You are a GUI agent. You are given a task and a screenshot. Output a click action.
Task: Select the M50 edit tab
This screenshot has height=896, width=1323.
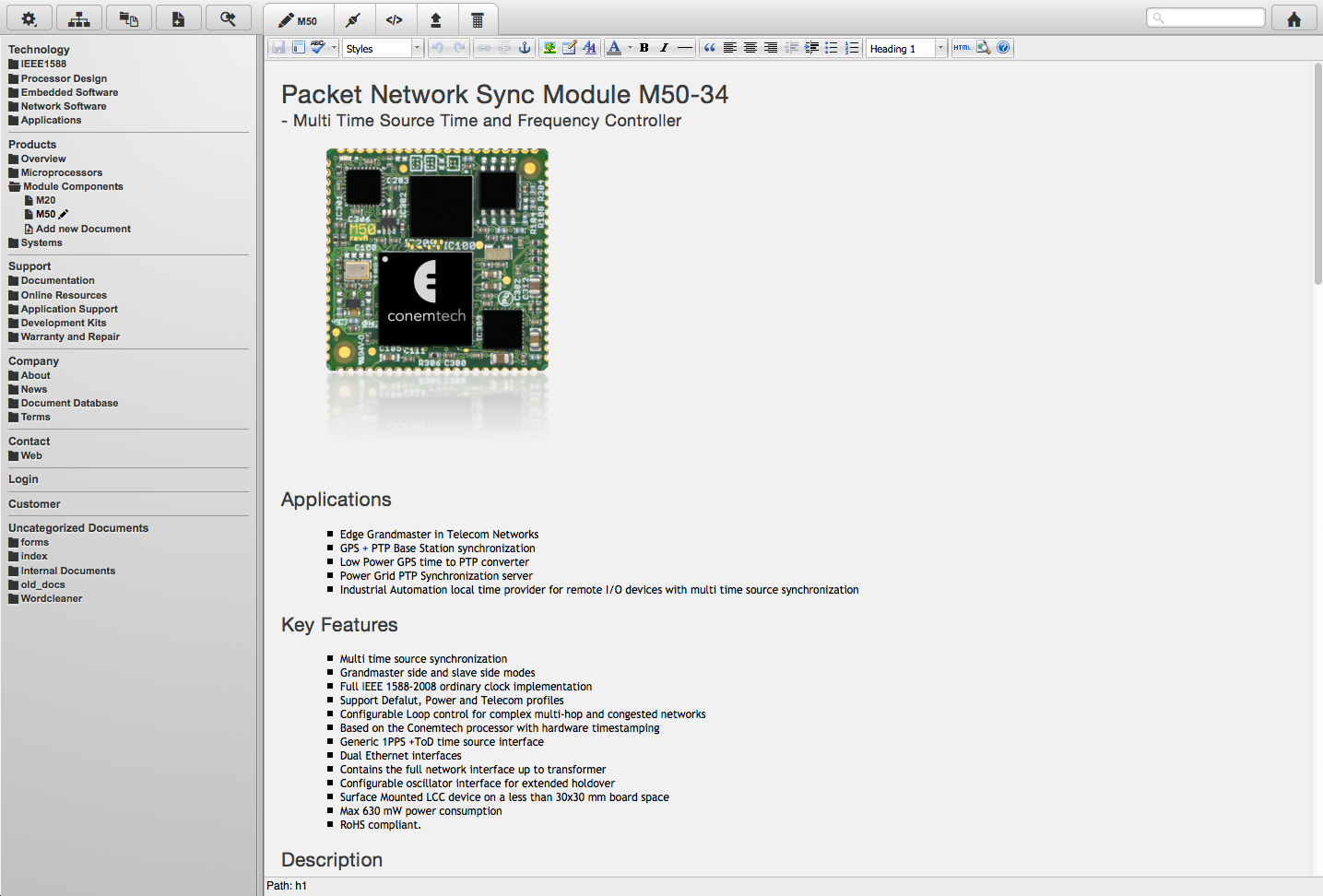(299, 20)
